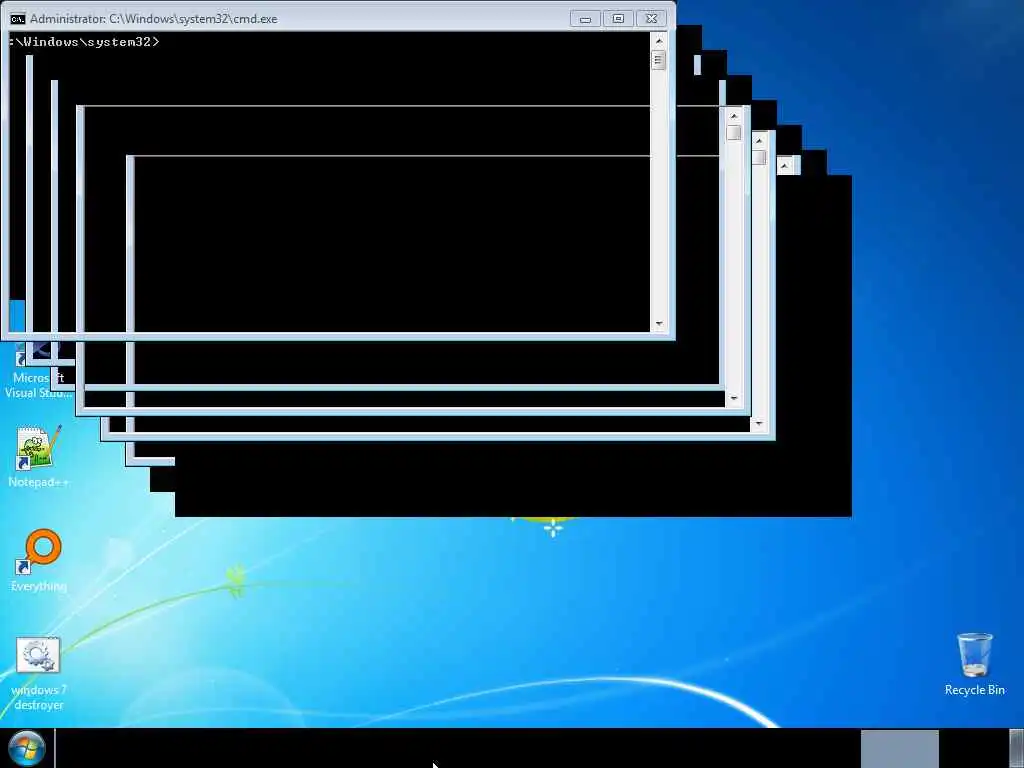This screenshot has width=1024, height=768.
Task: Click the Windows\system32 prompt line
Action: 84,42
